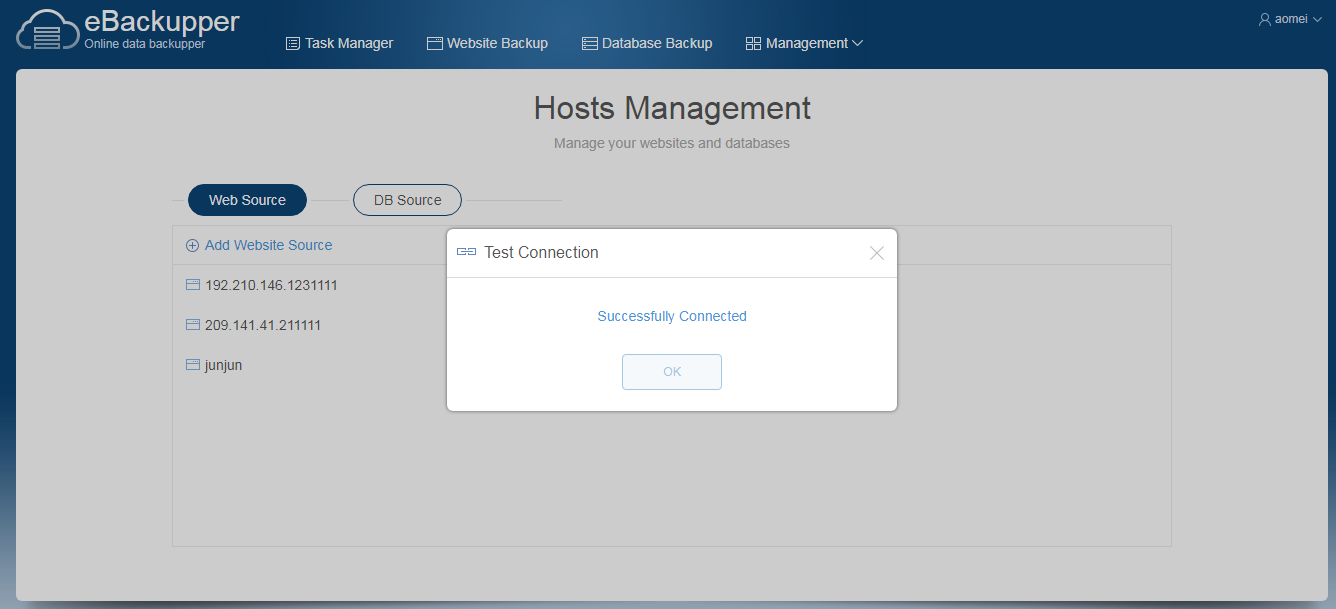This screenshot has width=1336, height=609.
Task: Click the Task Manager list icon
Action: (x=293, y=43)
